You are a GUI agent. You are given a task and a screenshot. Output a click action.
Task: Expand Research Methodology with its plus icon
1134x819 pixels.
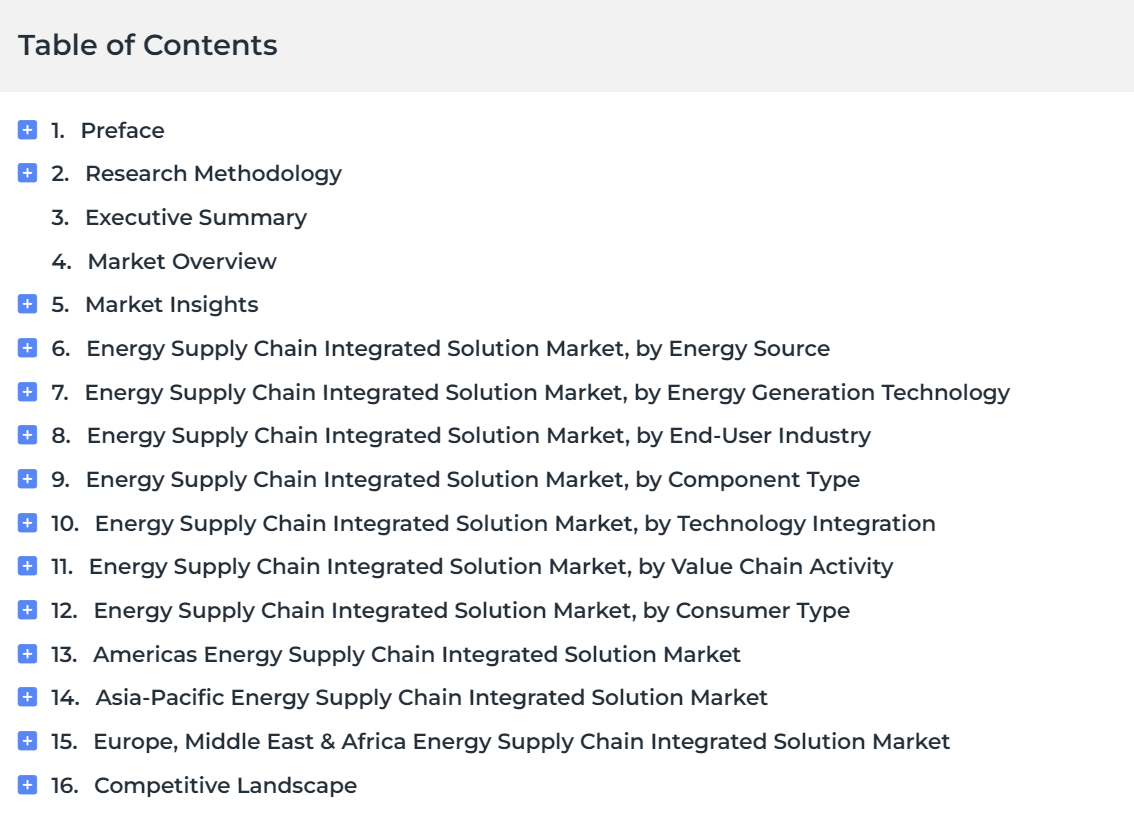[x=27, y=174]
